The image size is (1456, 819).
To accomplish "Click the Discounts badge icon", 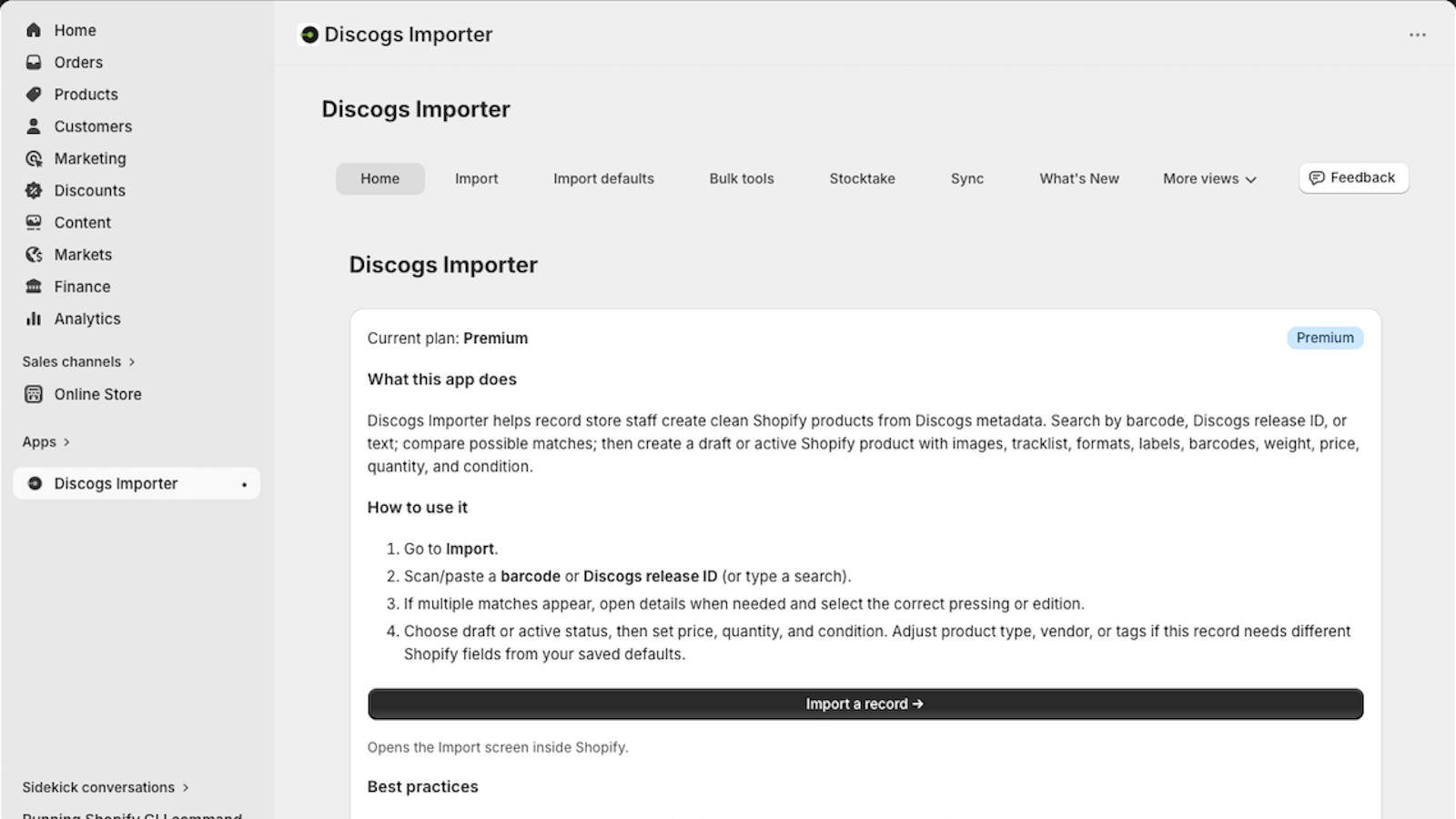I will [34, 190].
